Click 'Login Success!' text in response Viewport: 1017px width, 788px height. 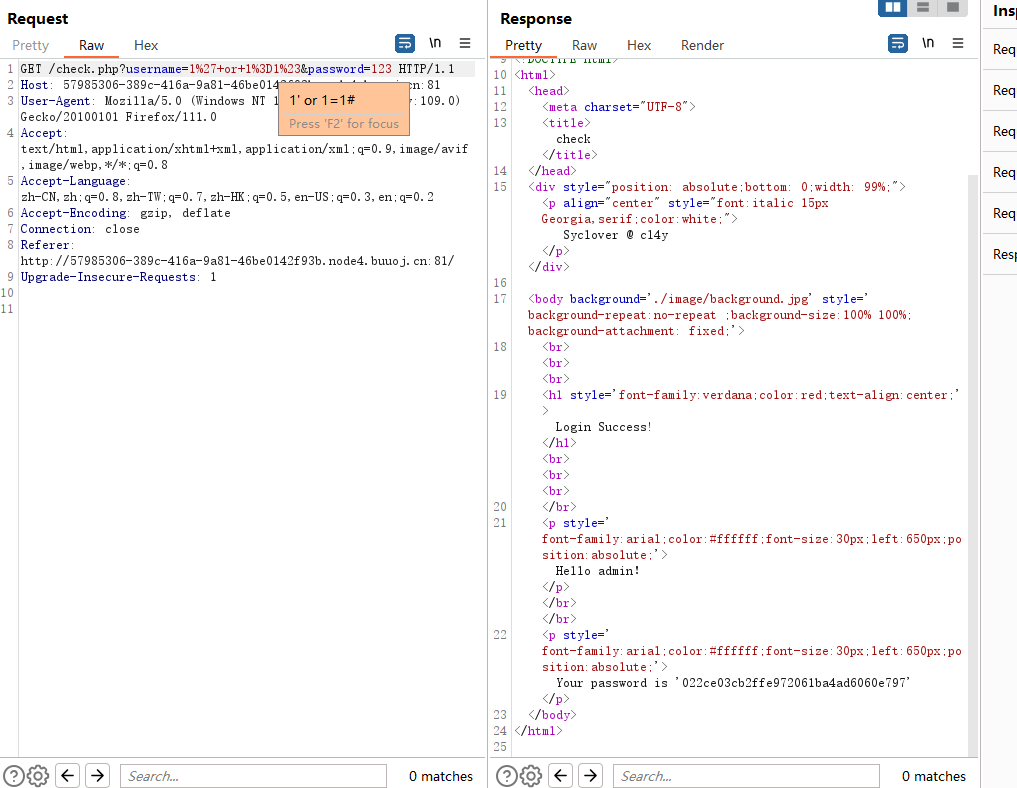point(603,427)
